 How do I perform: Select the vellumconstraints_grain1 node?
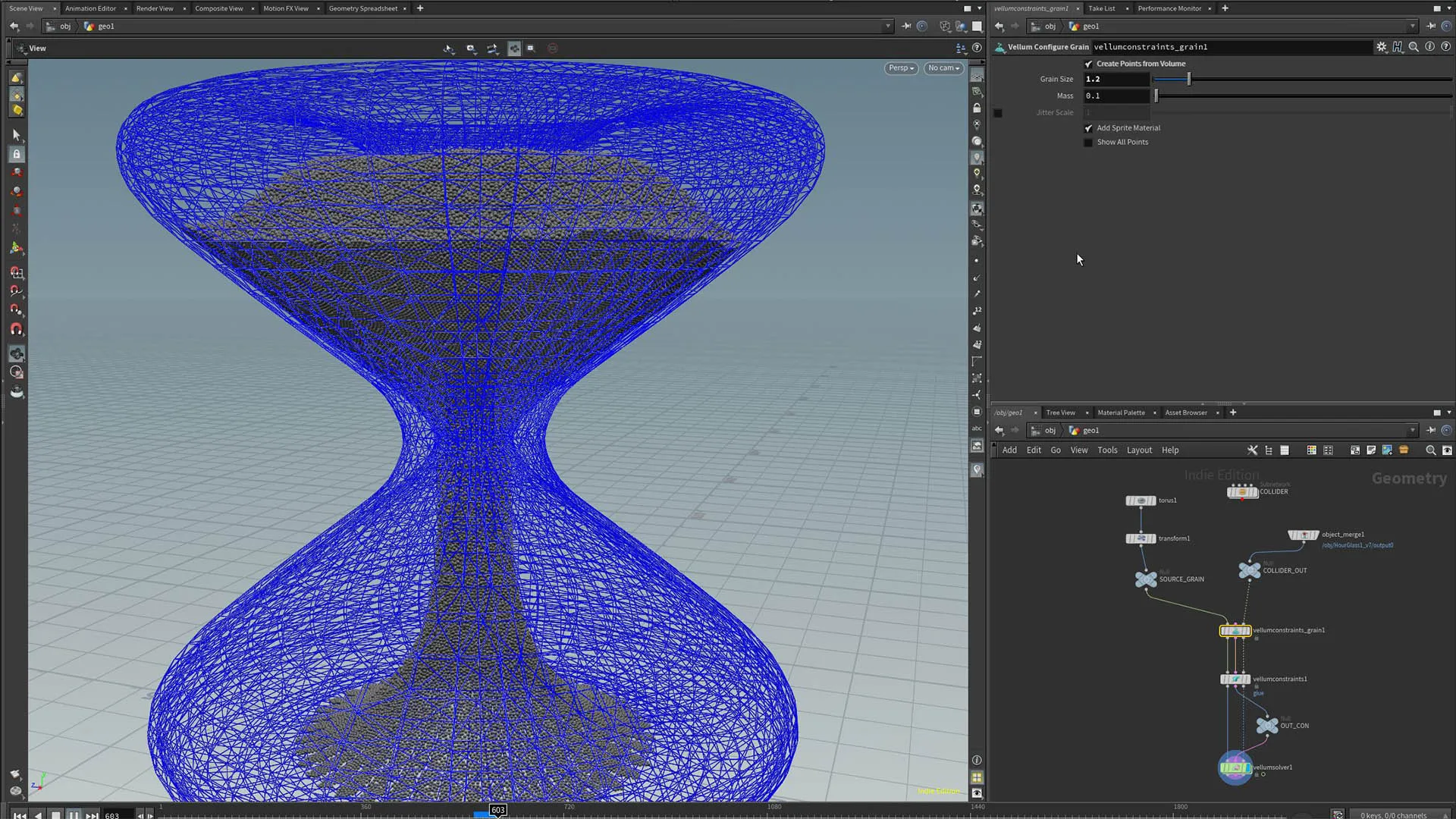click(1235, 630)
